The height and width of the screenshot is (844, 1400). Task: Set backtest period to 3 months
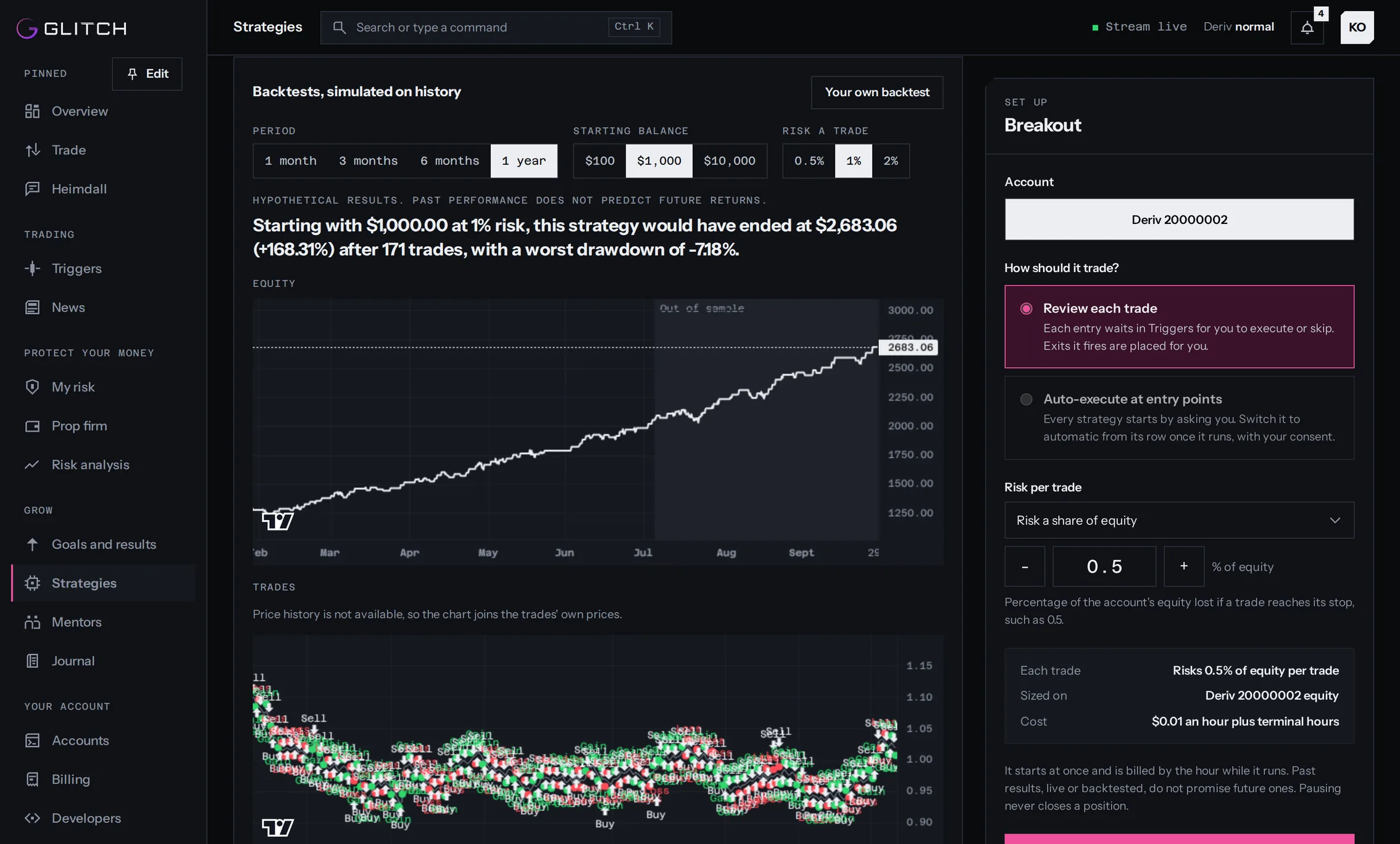(368, 161)
